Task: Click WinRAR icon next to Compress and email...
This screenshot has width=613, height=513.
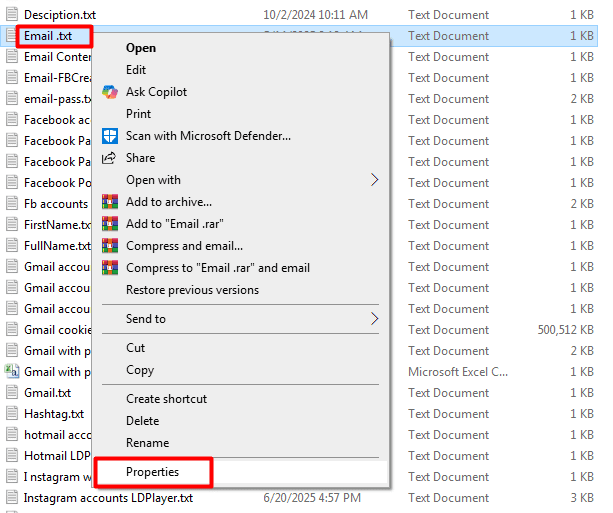Action: (x=110, y=246)
